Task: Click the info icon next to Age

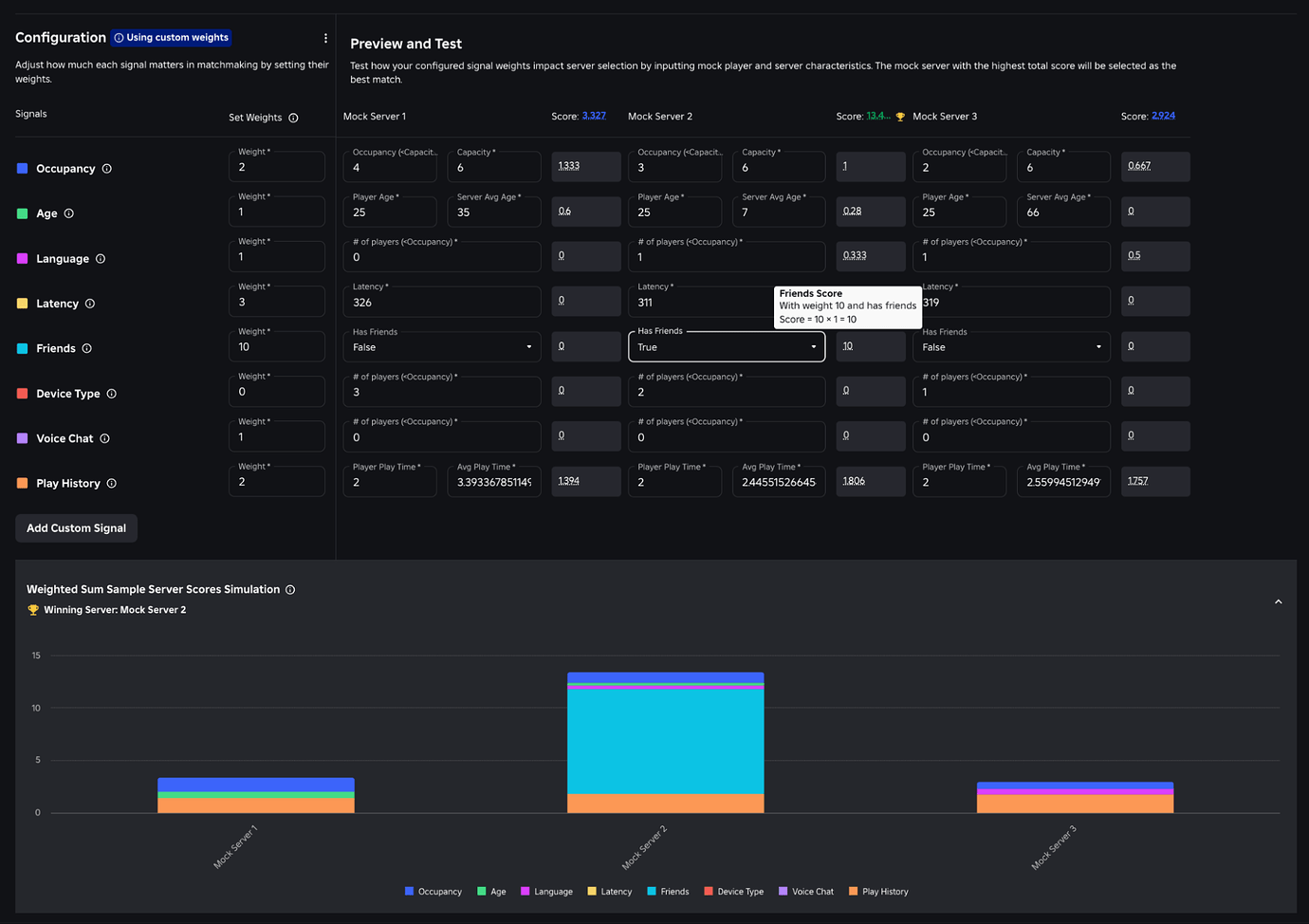Action: 67,213
